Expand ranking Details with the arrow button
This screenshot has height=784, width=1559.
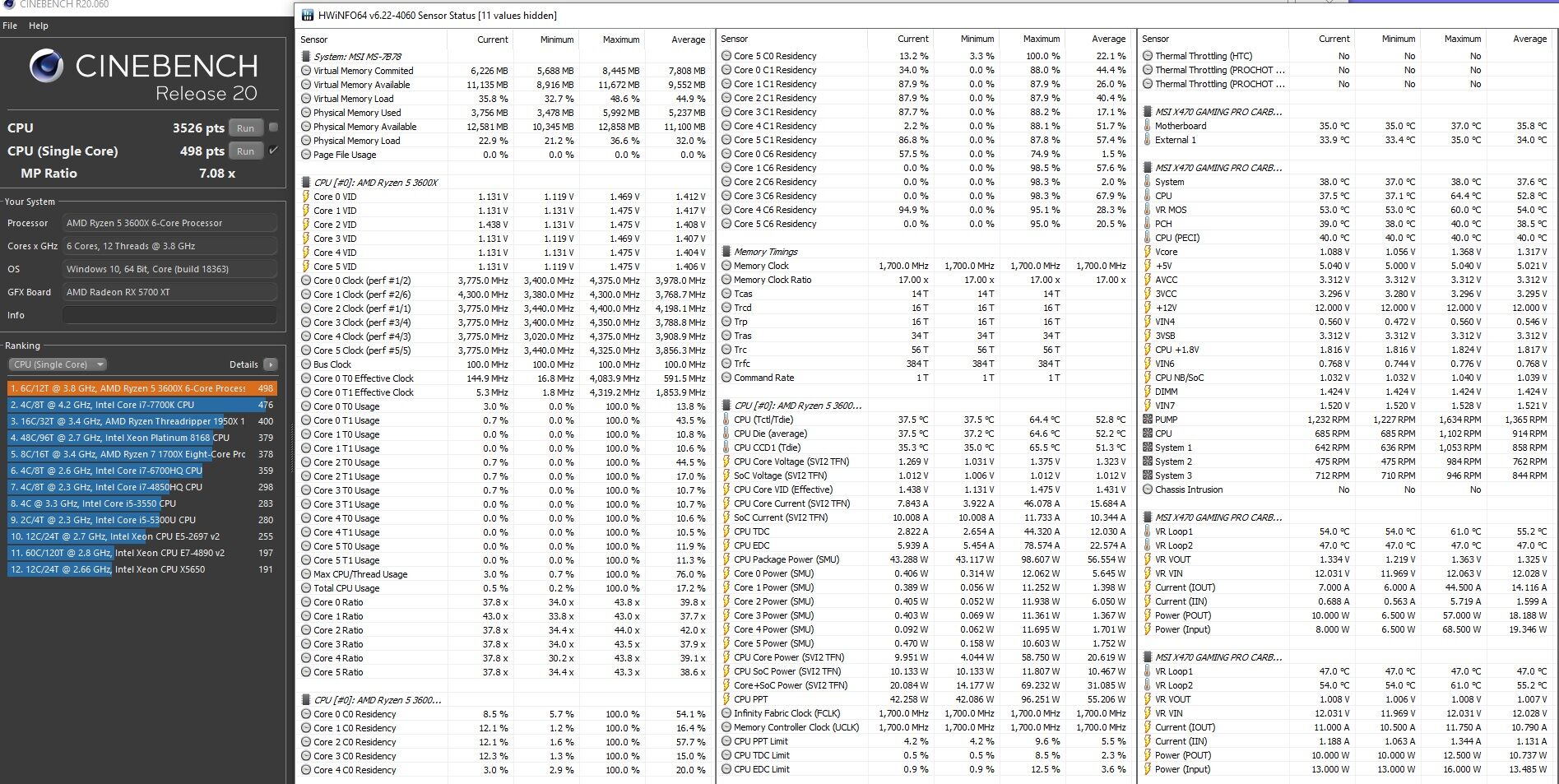(271, 364)
